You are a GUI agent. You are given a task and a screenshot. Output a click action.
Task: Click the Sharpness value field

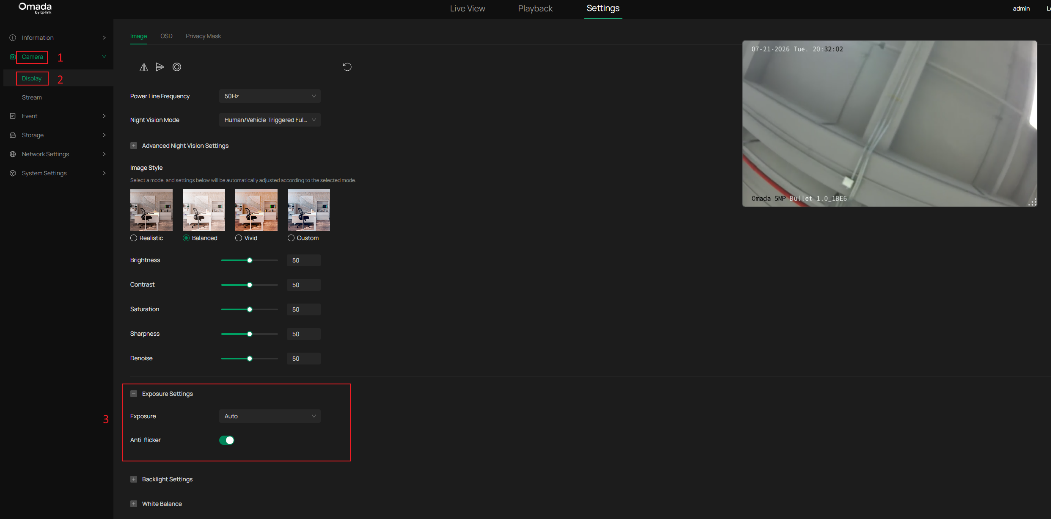304,334
